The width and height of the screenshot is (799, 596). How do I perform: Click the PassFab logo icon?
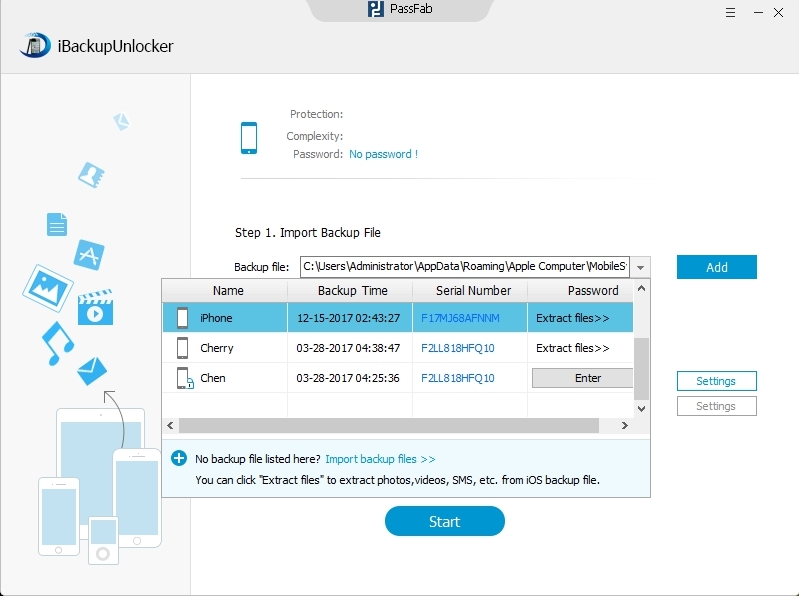click(376, 9)
